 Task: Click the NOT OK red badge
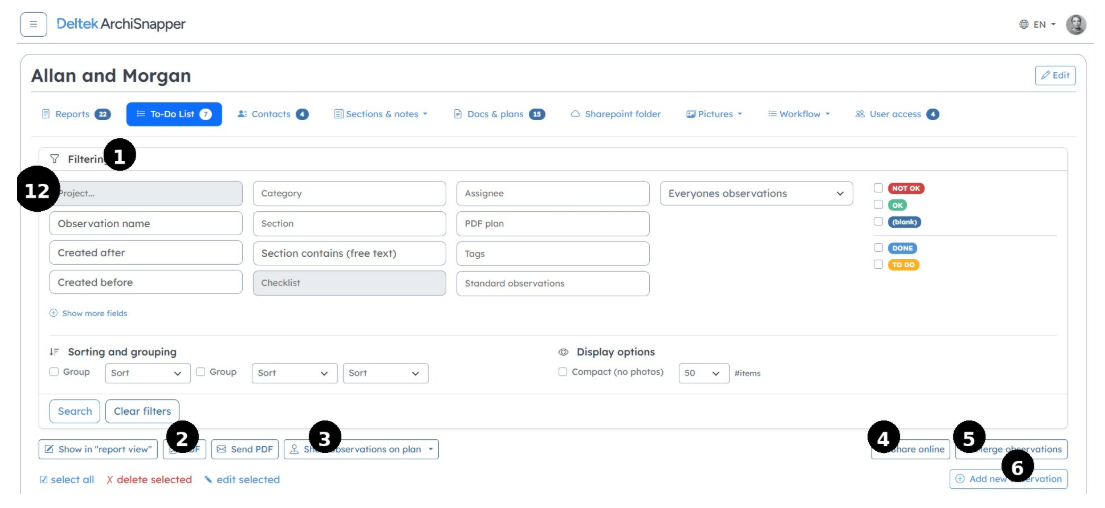tap(906, 188)
